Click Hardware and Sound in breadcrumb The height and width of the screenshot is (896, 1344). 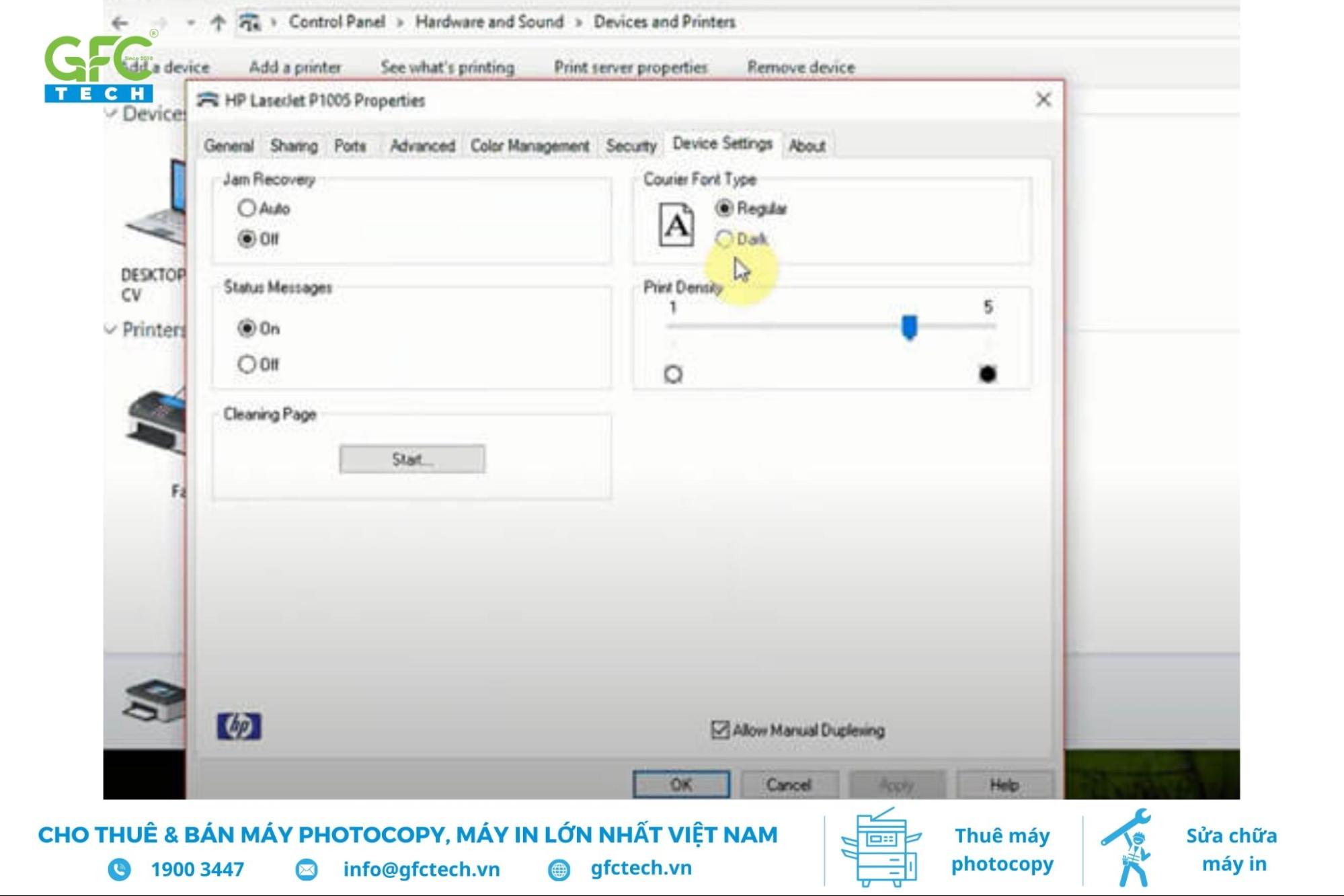tap(489, 22)
